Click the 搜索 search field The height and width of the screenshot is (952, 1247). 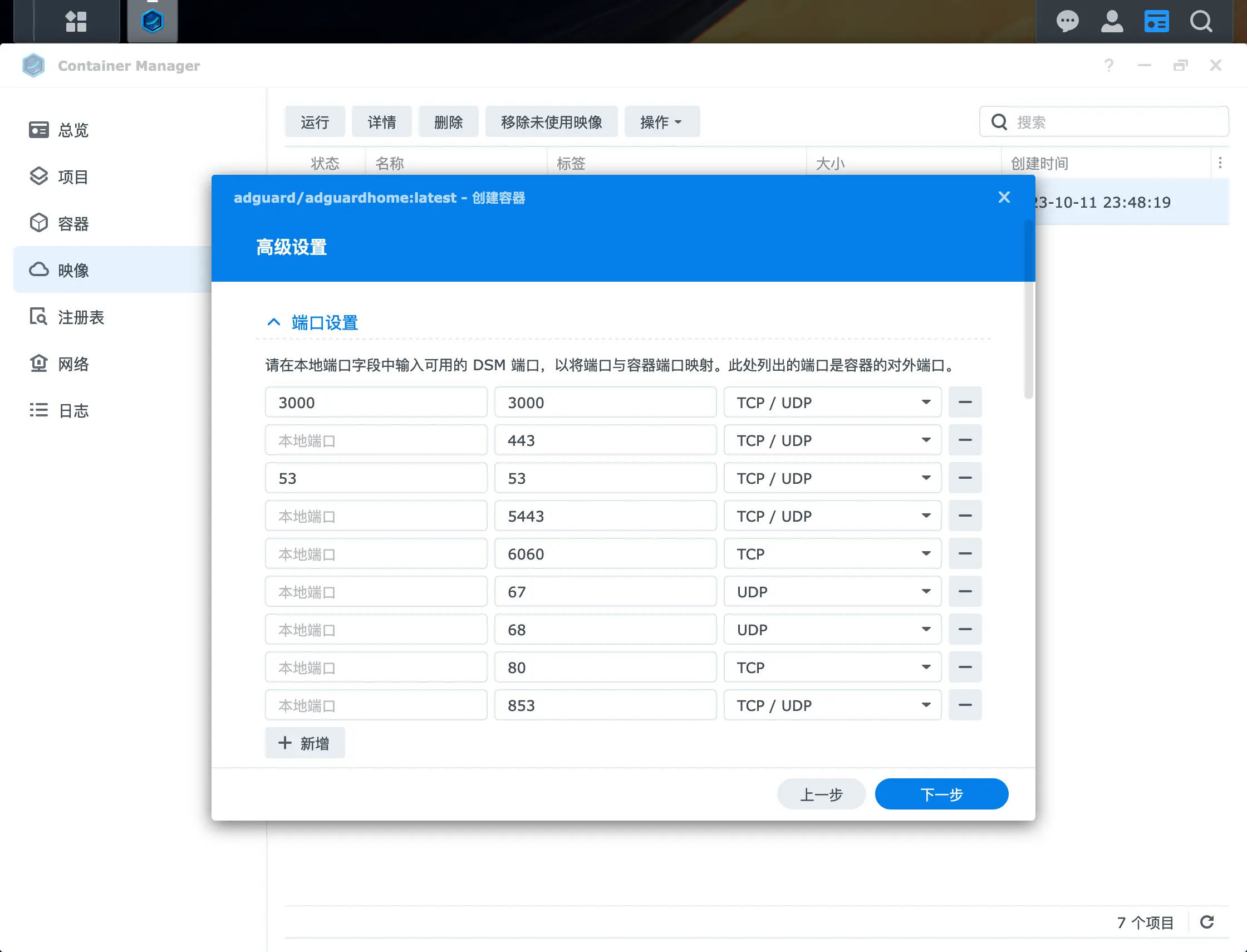point(1104,122)
